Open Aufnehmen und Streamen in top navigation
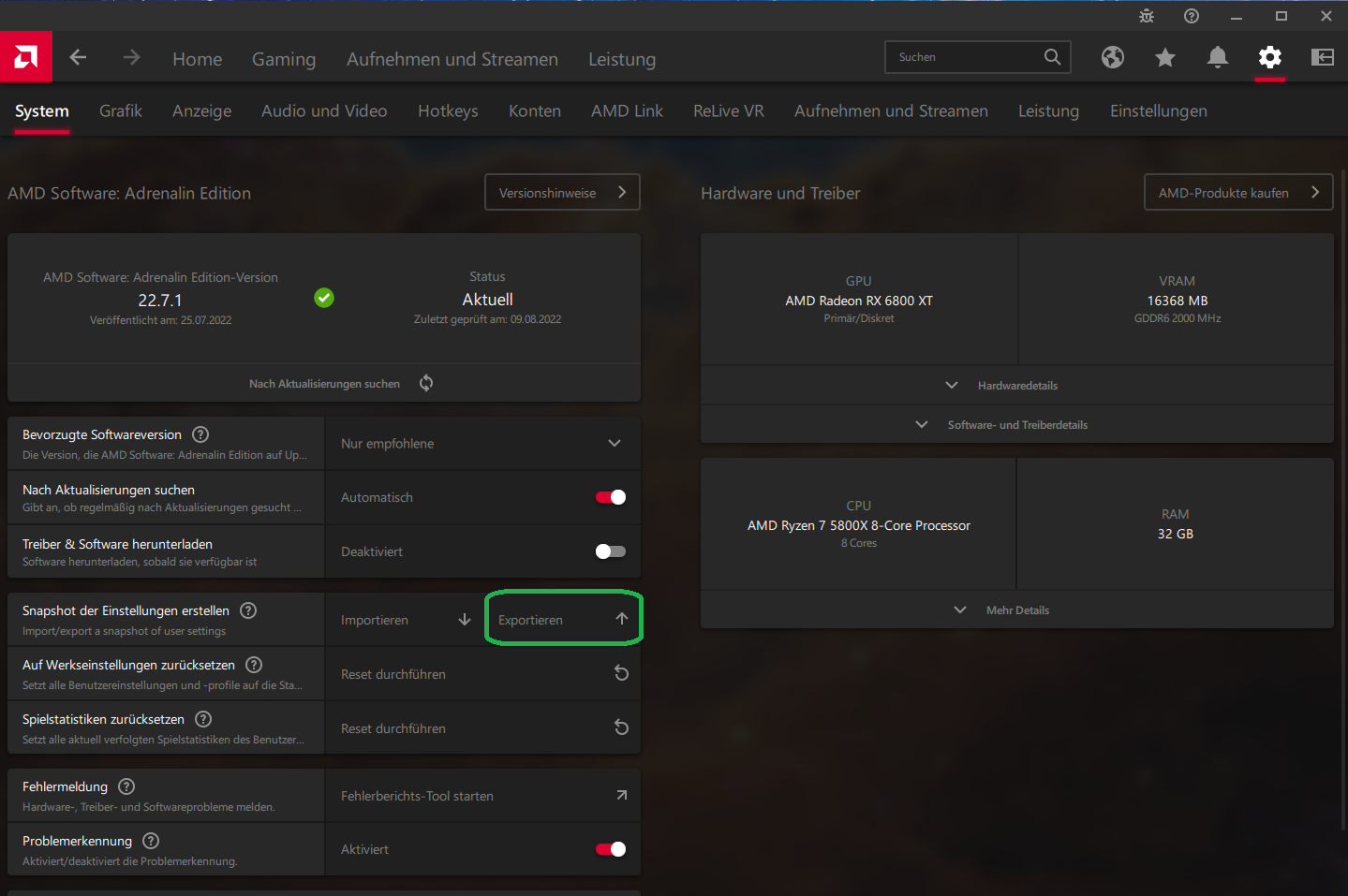This screenshot has width=1348, height=896. click(x=452, y=59)
